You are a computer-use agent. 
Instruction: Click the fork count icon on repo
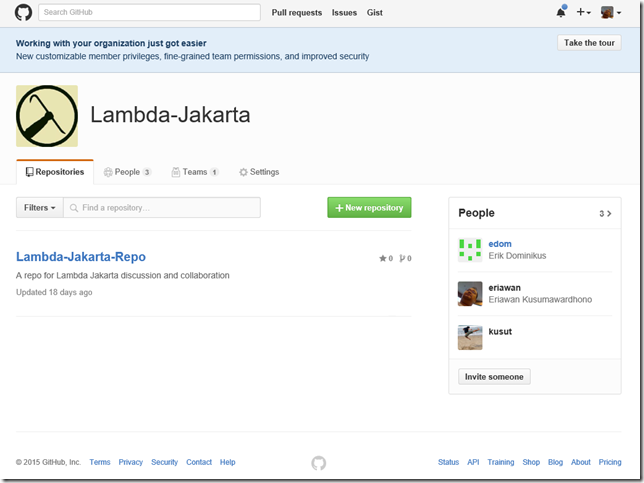(x=402, y=258)
